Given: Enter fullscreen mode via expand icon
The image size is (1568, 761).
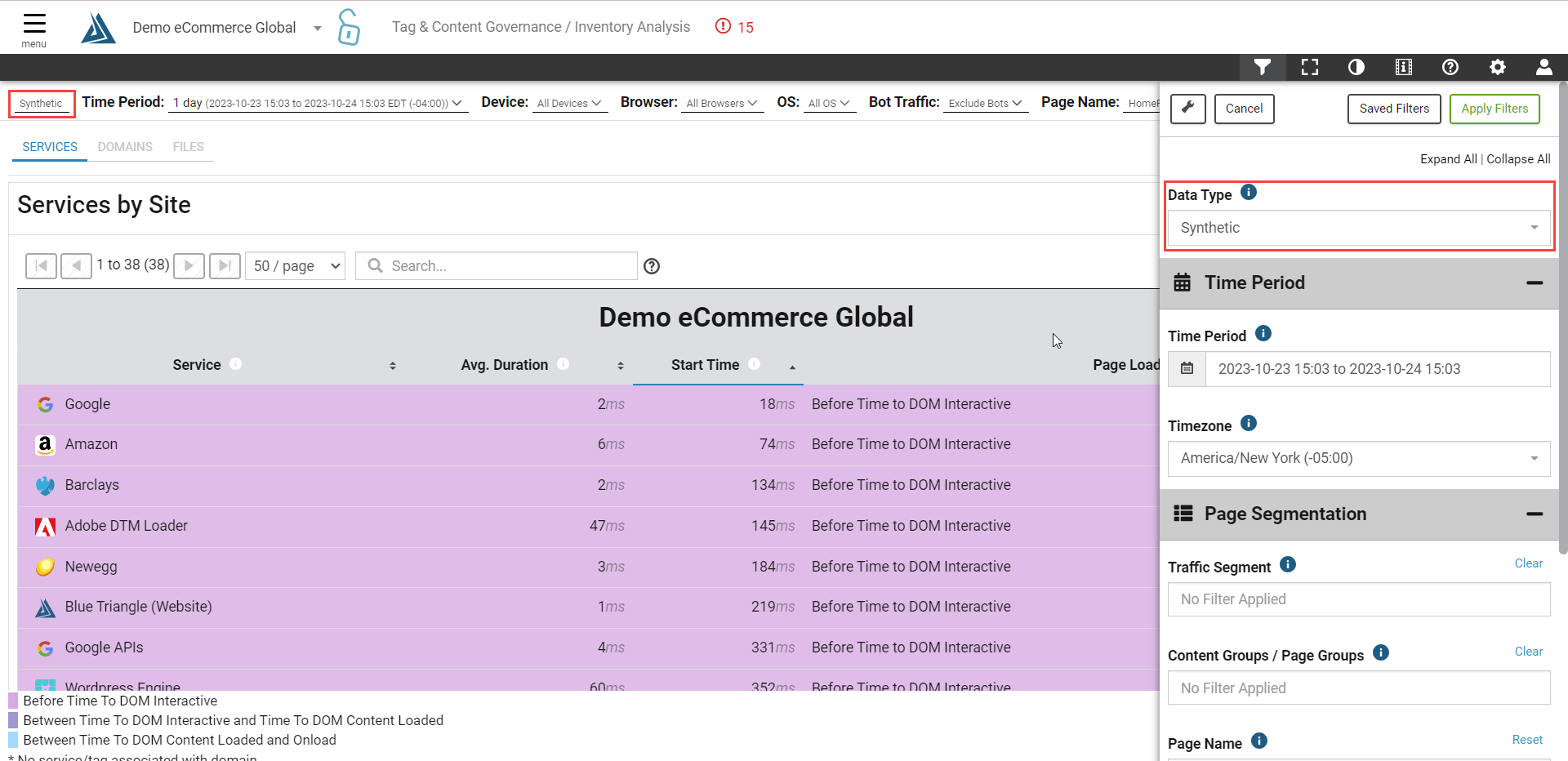Looking at the screenshot, I should (1310, 67).
